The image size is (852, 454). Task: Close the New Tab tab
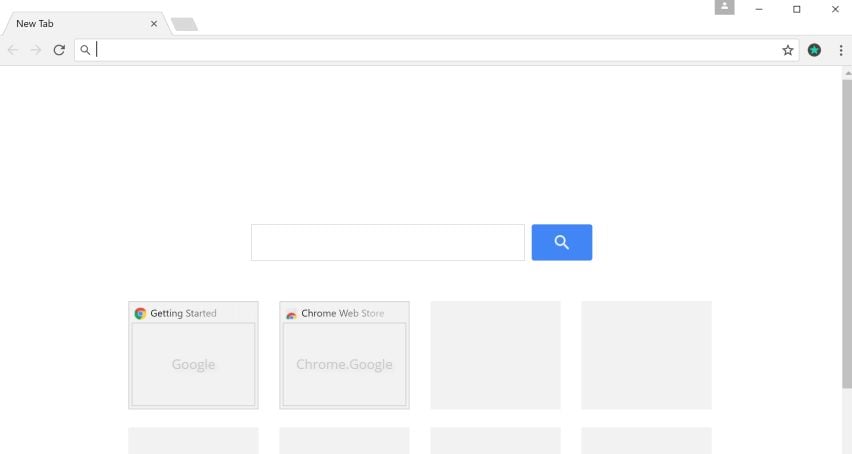point(154,24)
